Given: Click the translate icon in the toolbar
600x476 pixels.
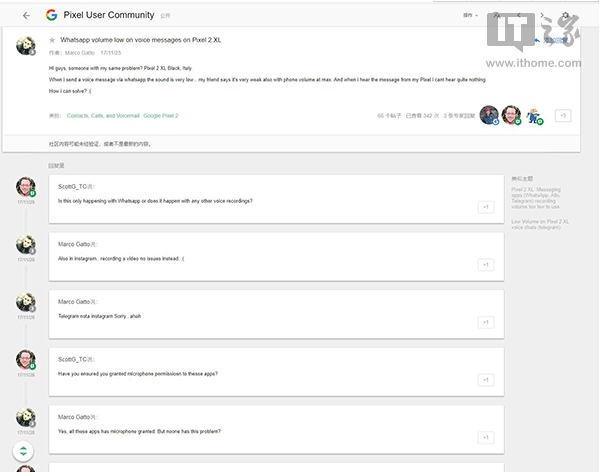Looking at the screenshot, I should tap(497, 15).
